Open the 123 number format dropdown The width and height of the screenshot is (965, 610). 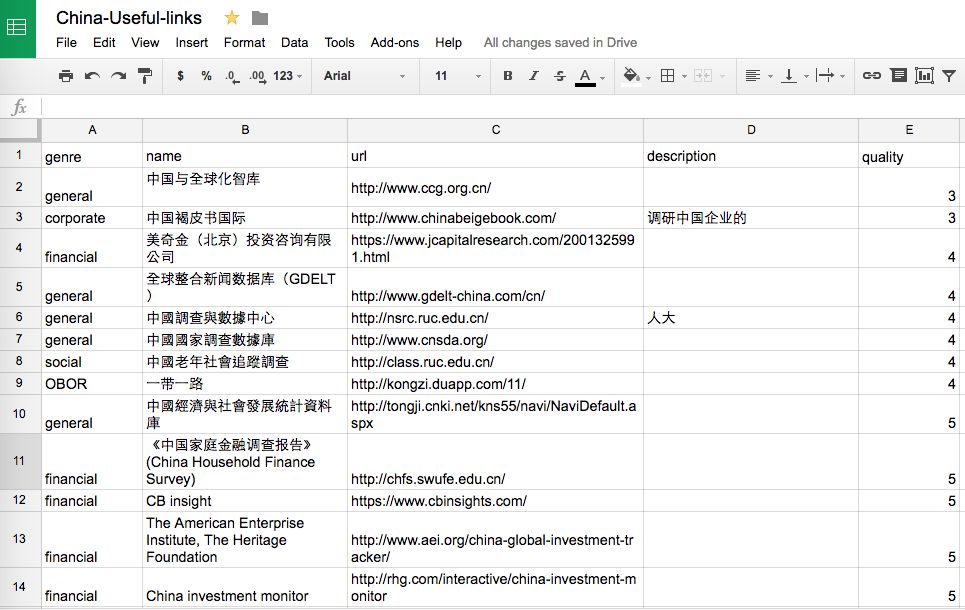tap(288, 76)
